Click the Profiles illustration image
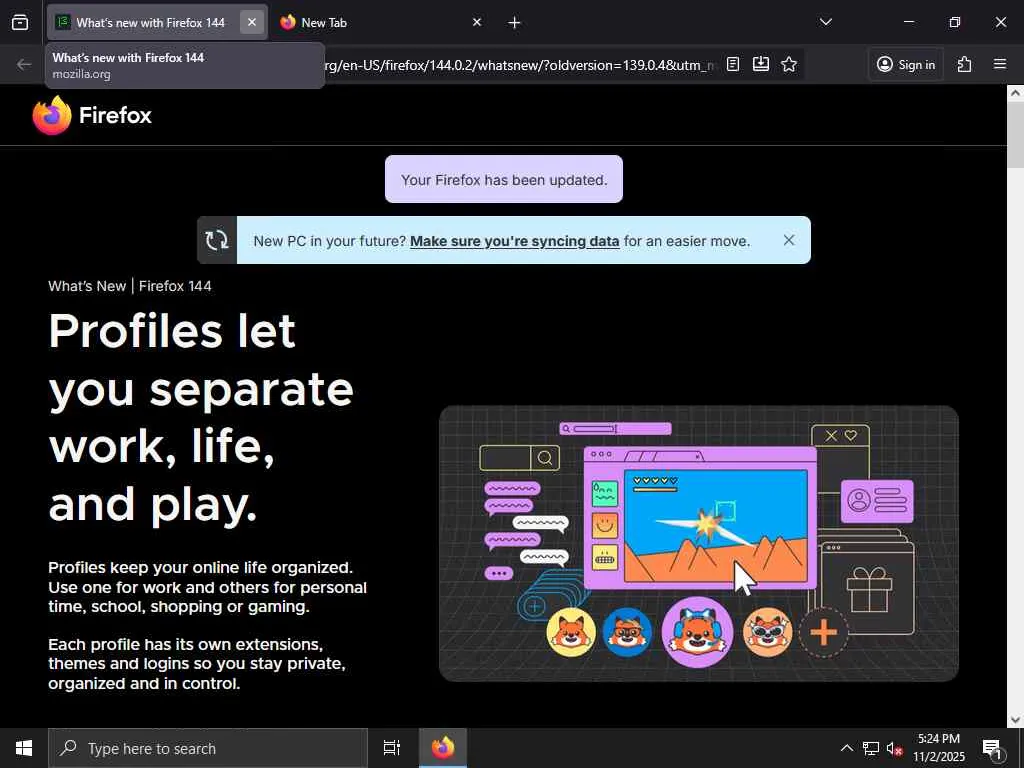The width and height of the screenshot is (1024, 768). (699, 543)
